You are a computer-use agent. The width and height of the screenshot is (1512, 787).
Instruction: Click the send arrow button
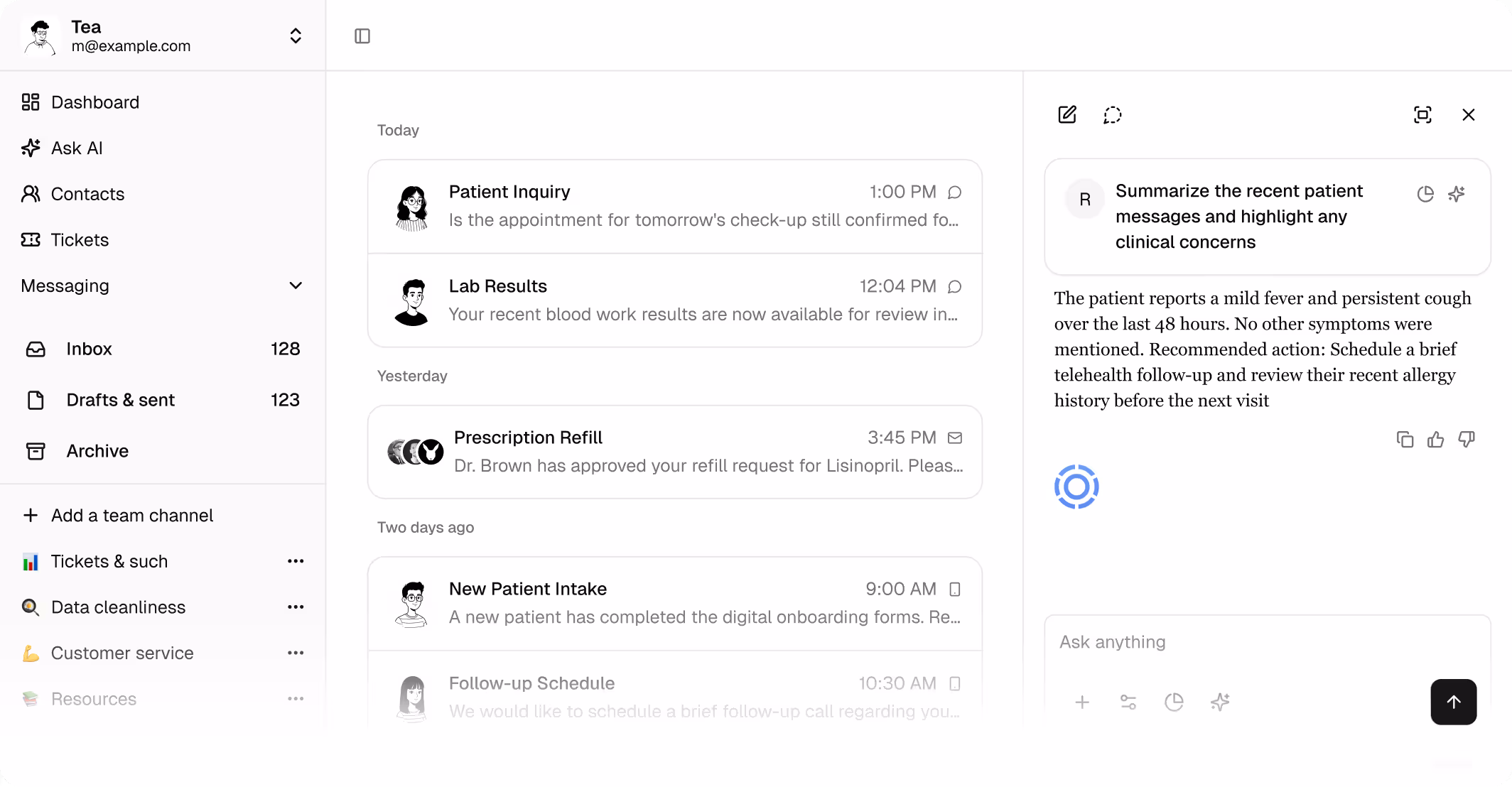click(1453, 702)
